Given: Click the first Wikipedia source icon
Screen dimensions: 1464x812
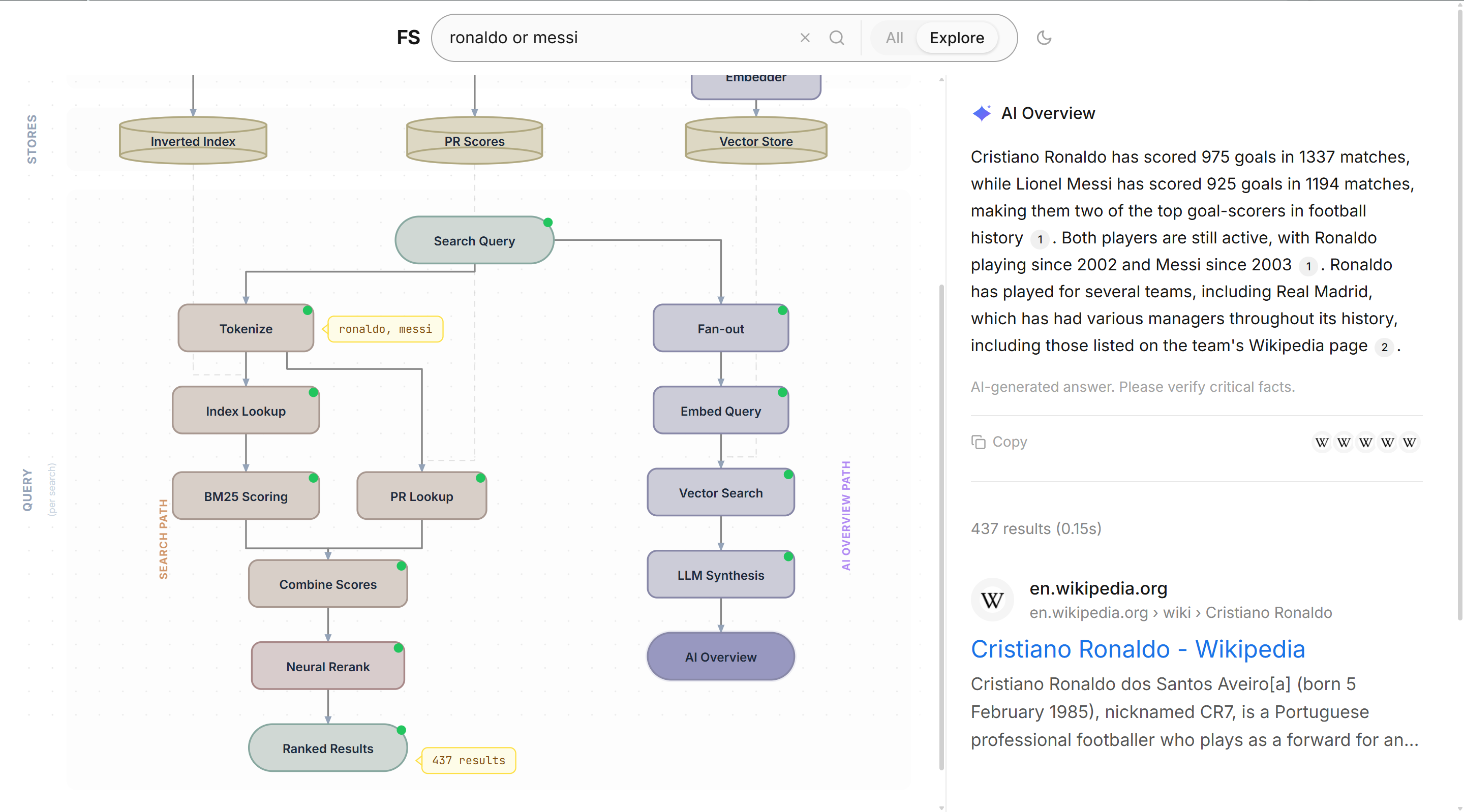Looking at the screenshot, I should click(x=1322, y=442).
